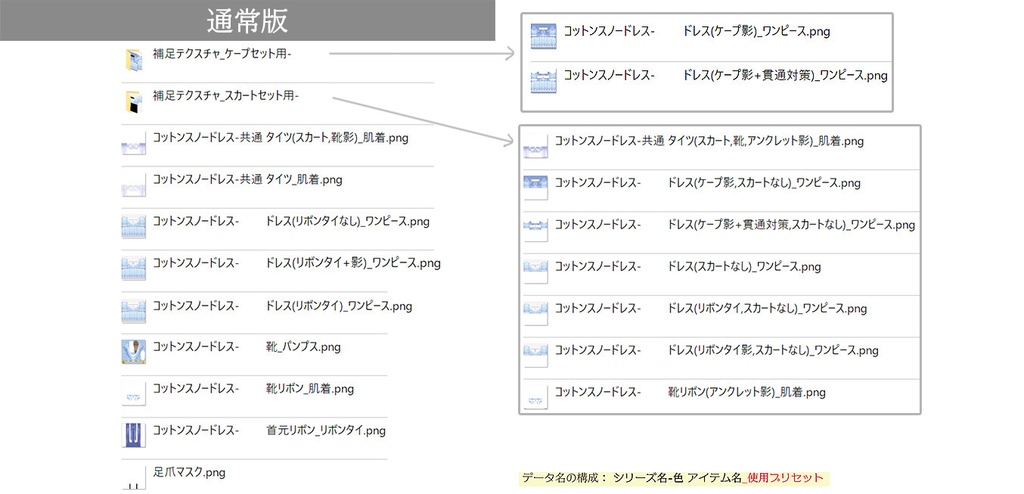Select thumbnail of ドレス(リボンタイ,スカートなし)_ワンピース.png
Viewport: 1024px width, 494px height.
[x=536, y=314]
